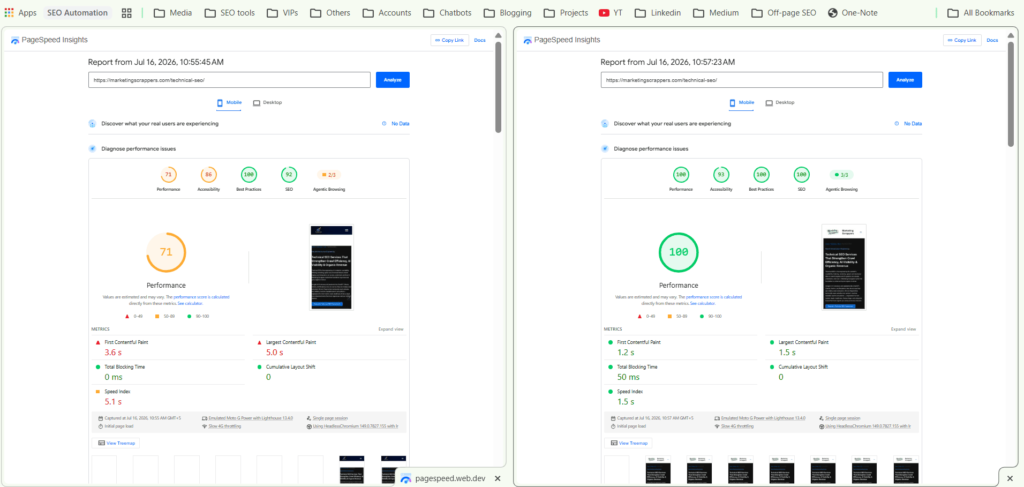Click 'Emulated Moto G Power' in left window
The height and width of the screenshot is (487, 1024).
[251, 418]
